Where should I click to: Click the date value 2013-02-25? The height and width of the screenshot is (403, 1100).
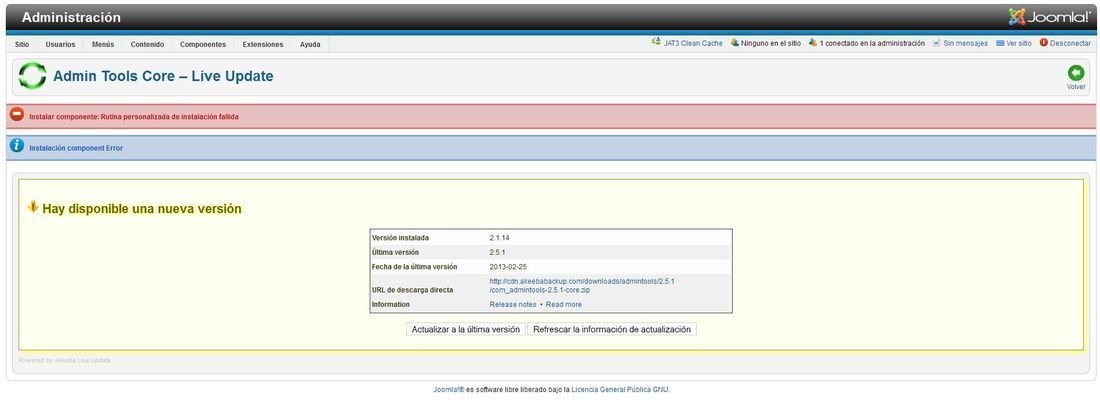(x=508, y=267)
